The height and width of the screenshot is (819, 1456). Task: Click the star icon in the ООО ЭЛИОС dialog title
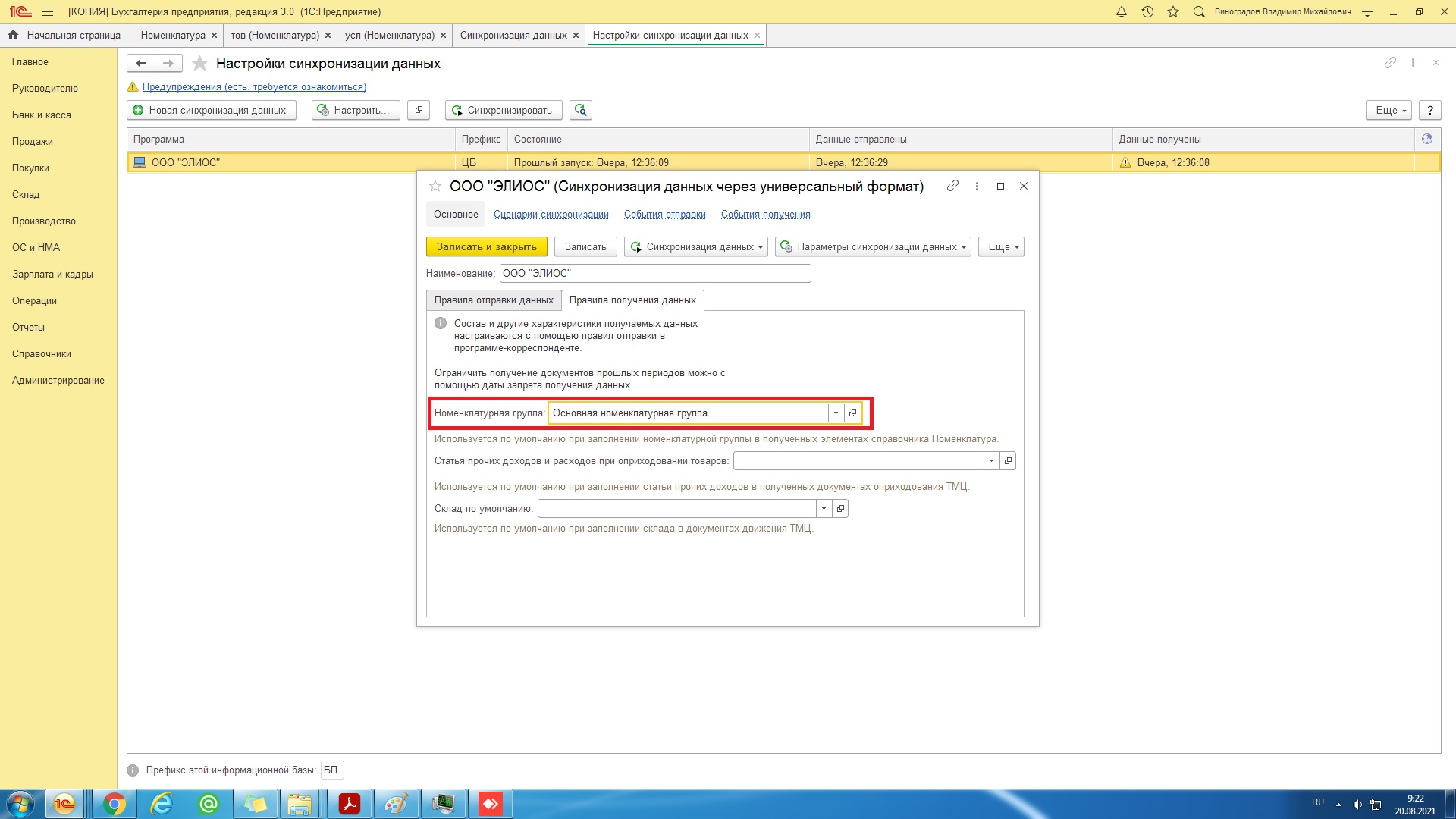[435, 186]
